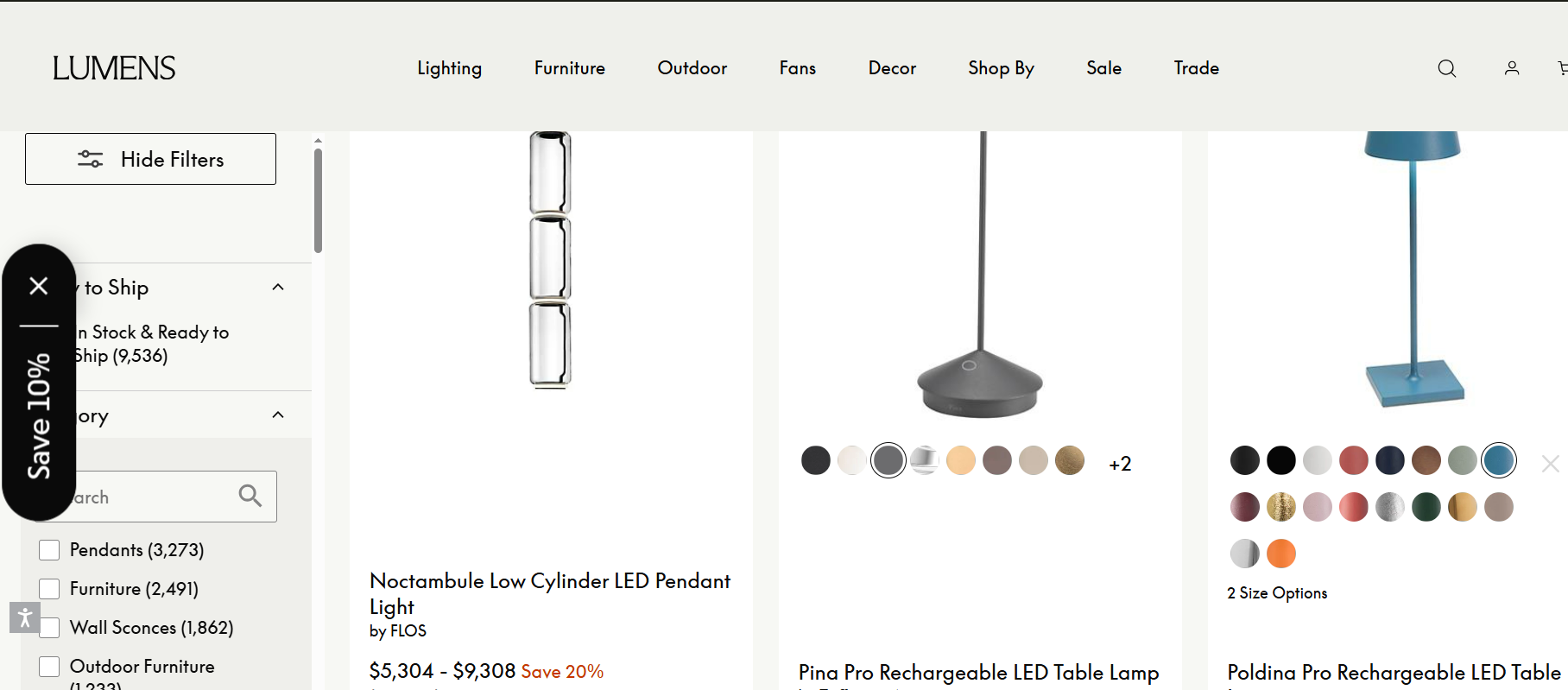
Task: Open the accessibility widget icon
Action: pos(24,617)
